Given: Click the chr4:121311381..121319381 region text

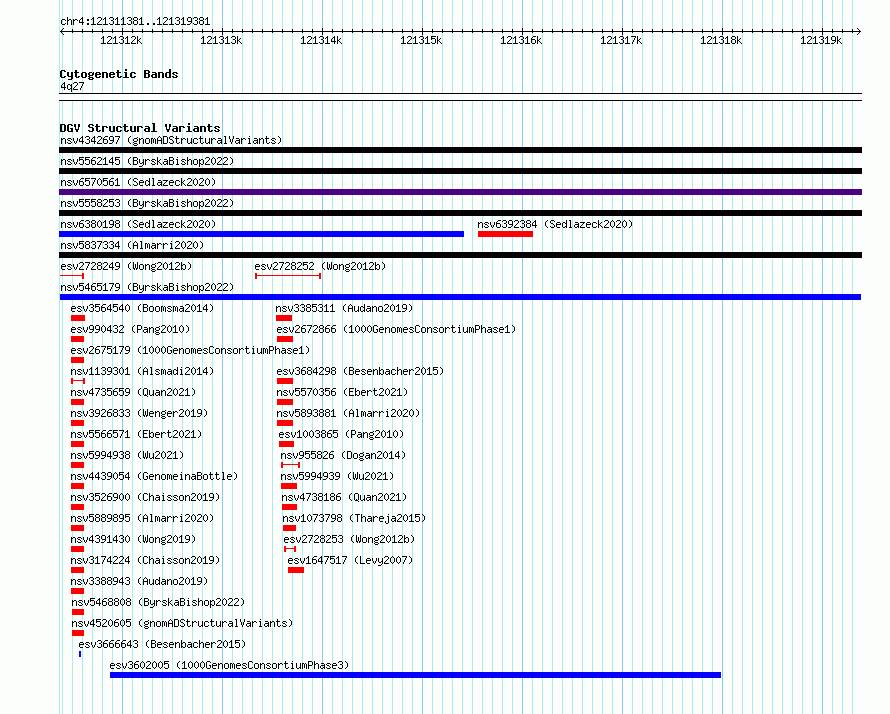Looking at the screenshot, I should [135, 22].
